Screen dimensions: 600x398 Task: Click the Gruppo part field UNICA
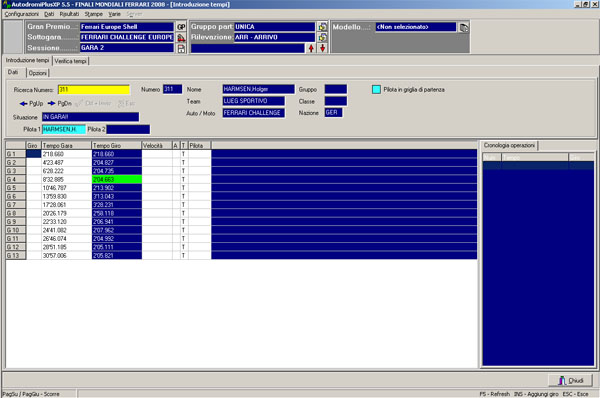(x=274, y=27)
